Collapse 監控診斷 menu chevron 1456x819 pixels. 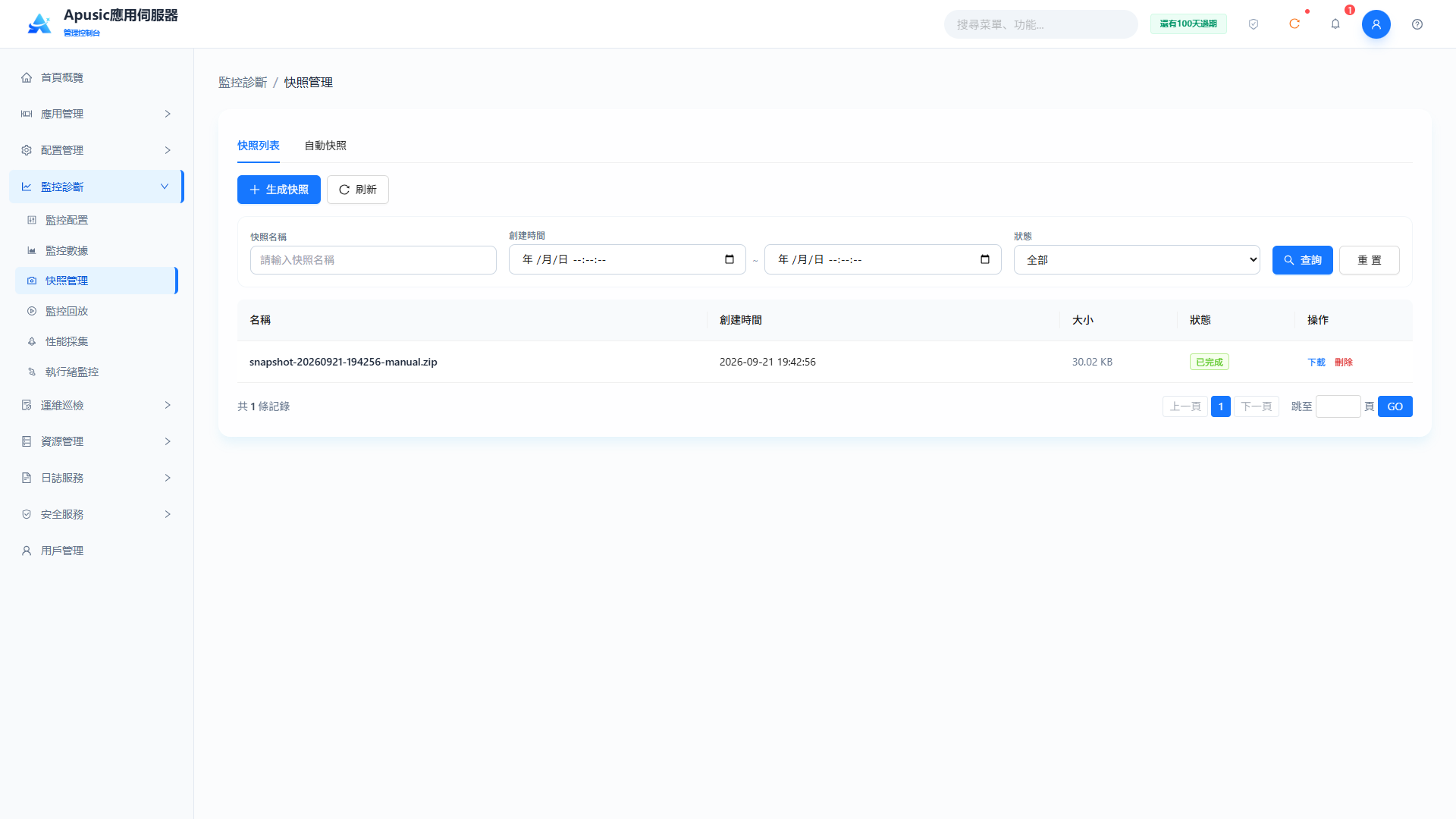(x=165, y=187)
